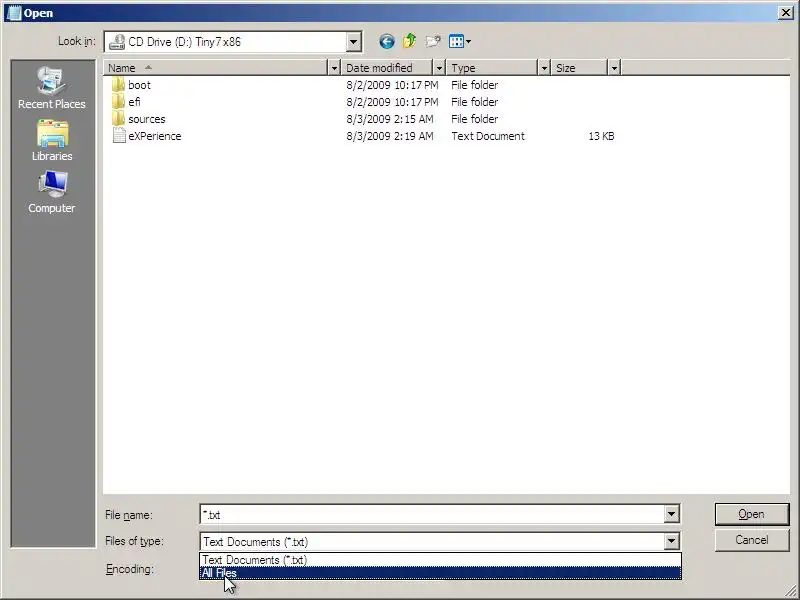
Task: Select the 'efi' folder name
Action: [x=134, y=102]
